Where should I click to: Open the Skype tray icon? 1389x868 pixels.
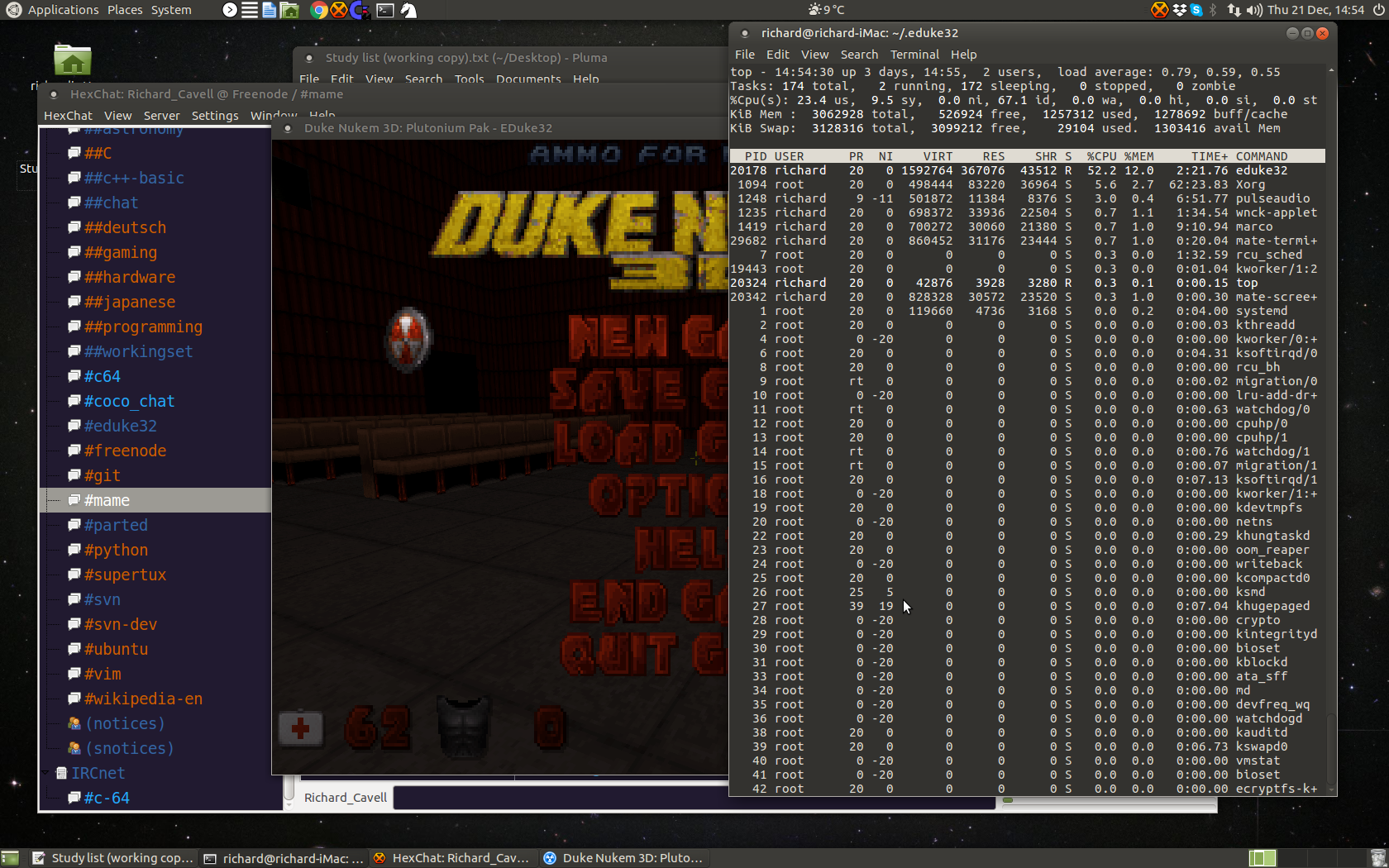pyautogui.click(x=1196, y=10)
